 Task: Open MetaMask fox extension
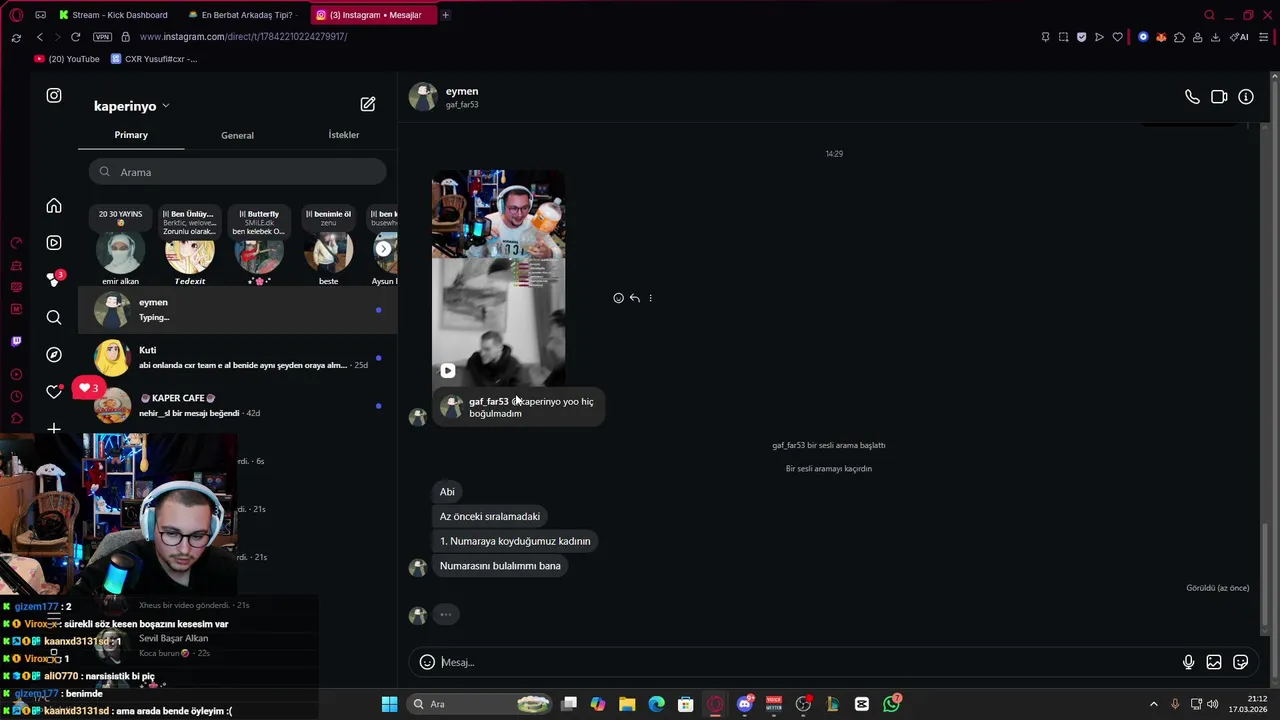coord(1161,37)
